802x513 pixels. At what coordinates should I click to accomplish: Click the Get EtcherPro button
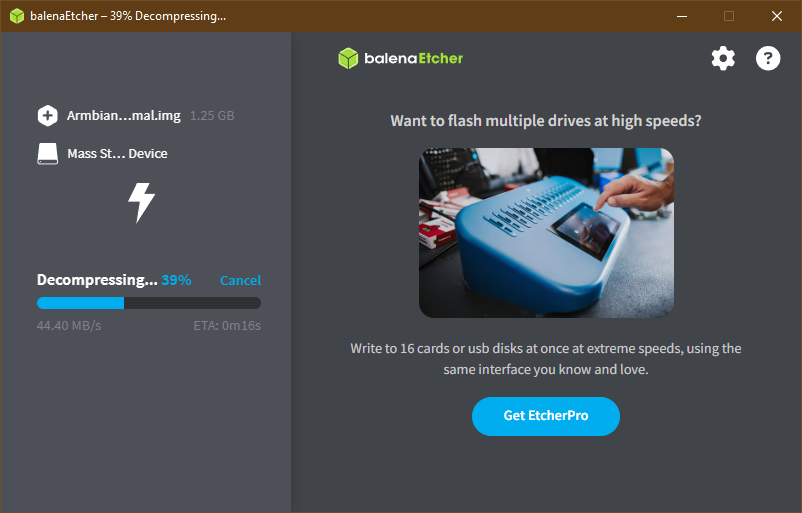546,416
